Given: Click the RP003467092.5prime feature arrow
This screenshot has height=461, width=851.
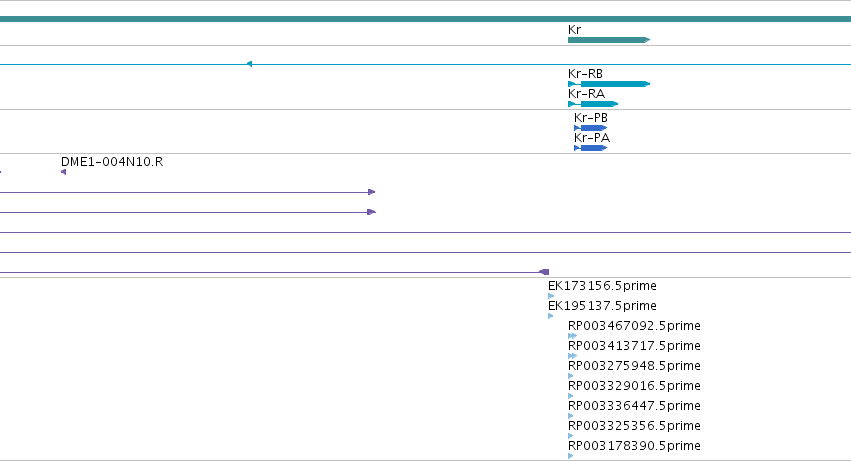Looking at the screenshot, I should 573,336.
